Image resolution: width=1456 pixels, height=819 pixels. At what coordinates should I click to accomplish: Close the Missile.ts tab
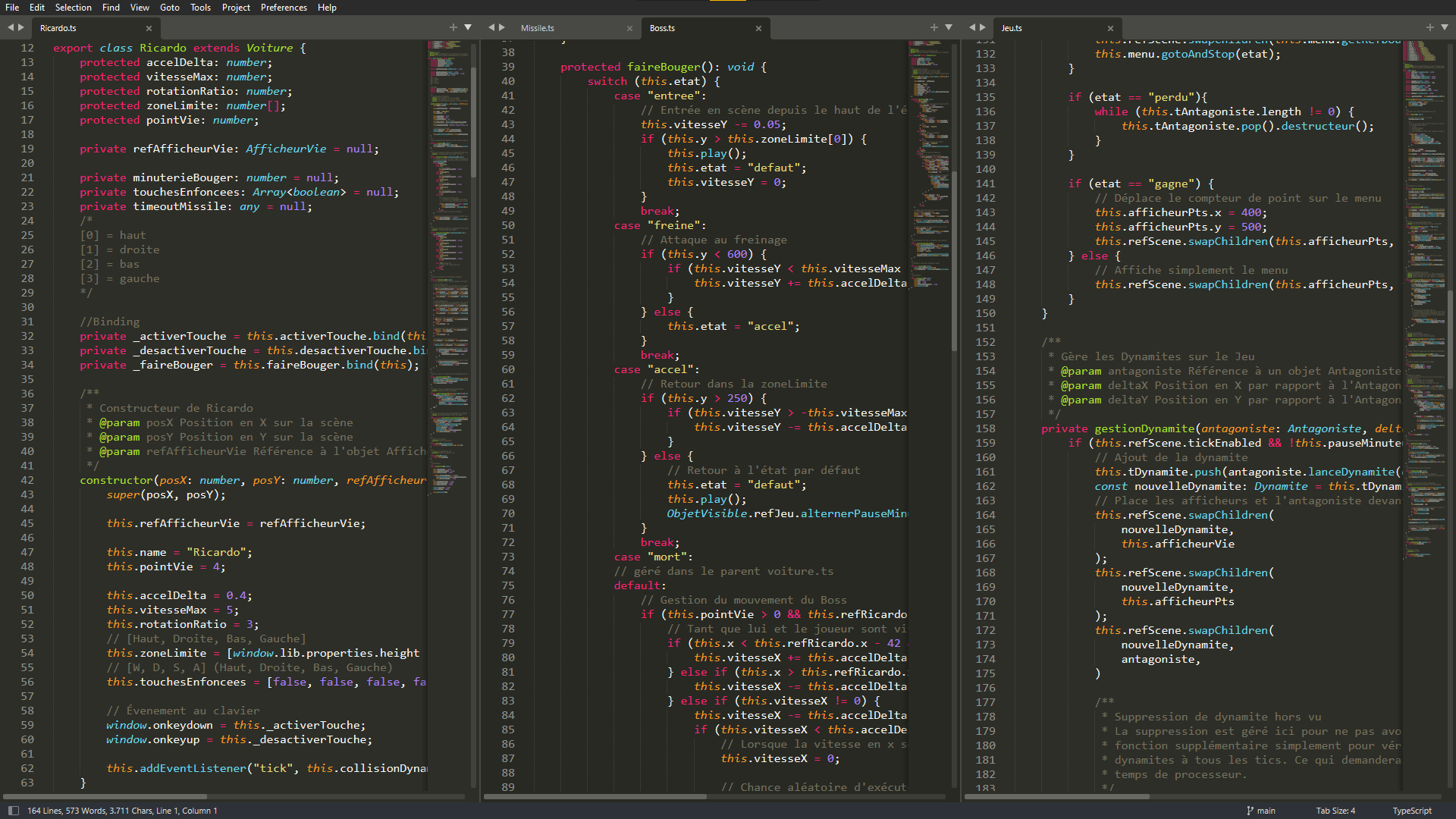tap(629, 28)
